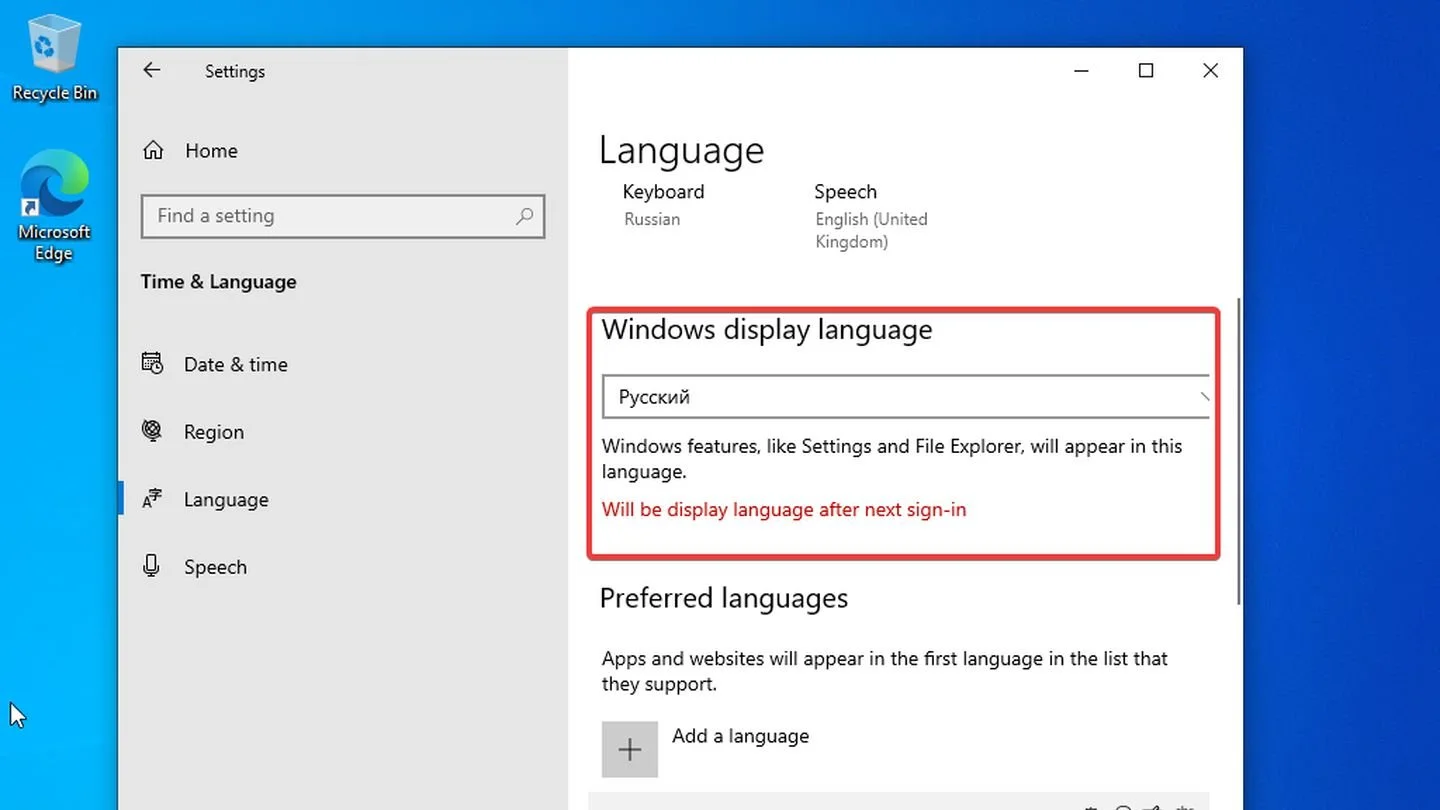The width and height of the screenshot is (1440, 810).
Task: Click the Windows display language heading
Action: 767,330
